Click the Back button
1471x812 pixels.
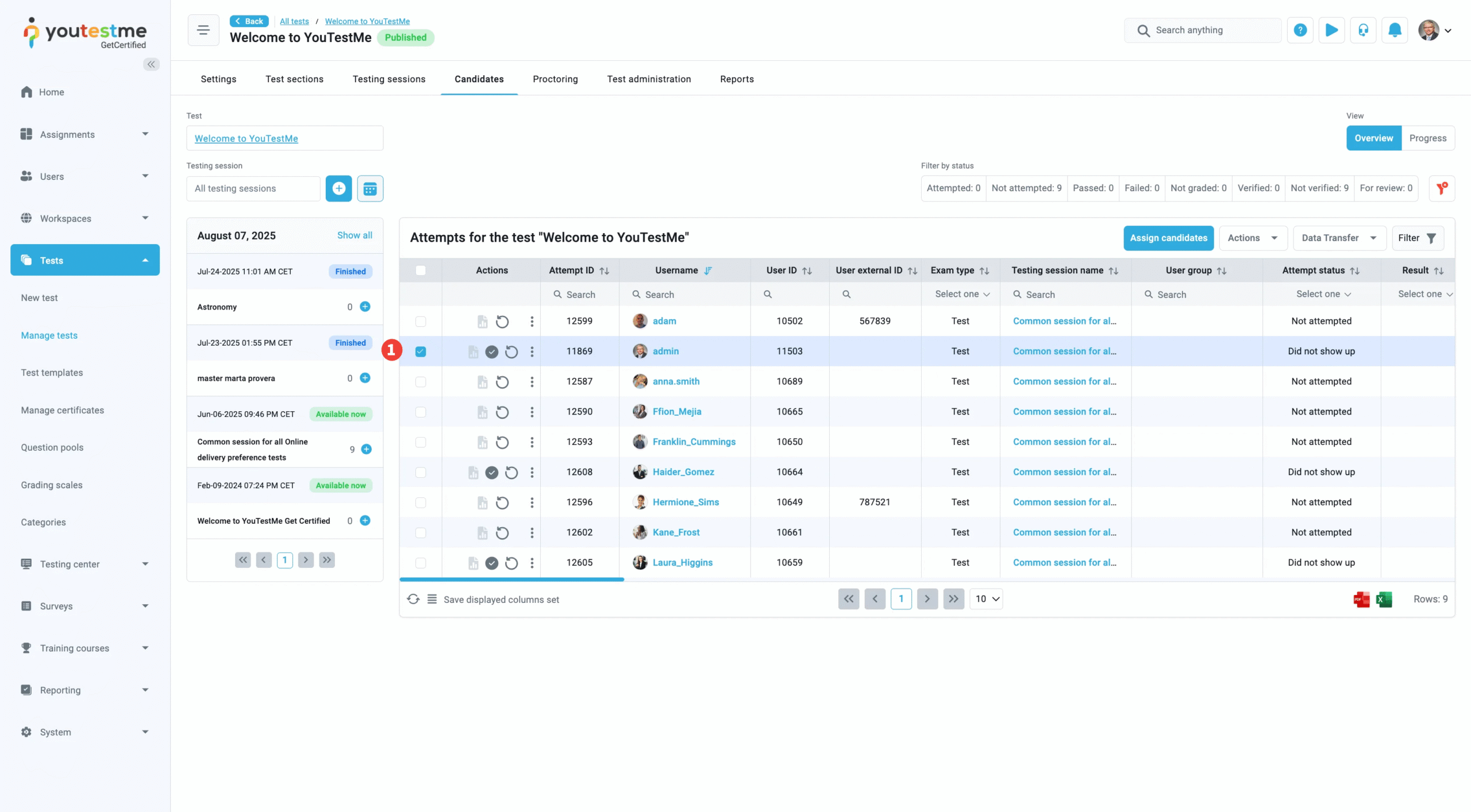point(249,21)
